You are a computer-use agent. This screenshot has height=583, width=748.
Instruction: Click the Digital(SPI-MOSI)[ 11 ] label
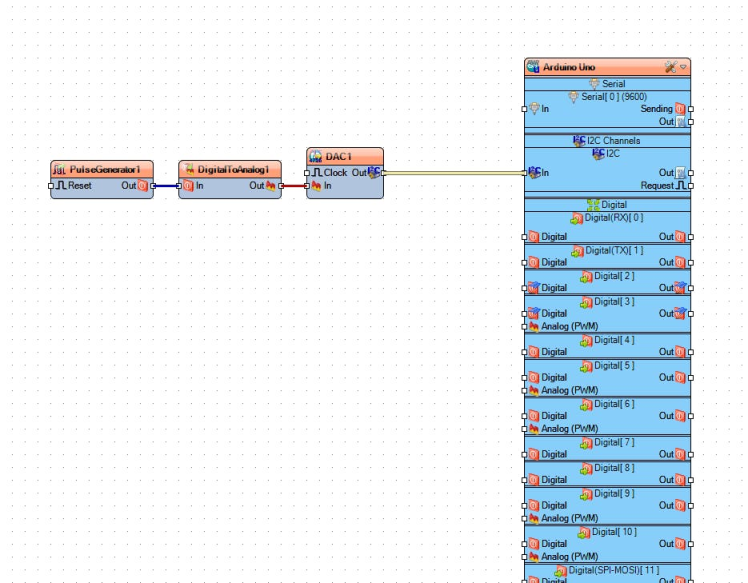[614, 570]
